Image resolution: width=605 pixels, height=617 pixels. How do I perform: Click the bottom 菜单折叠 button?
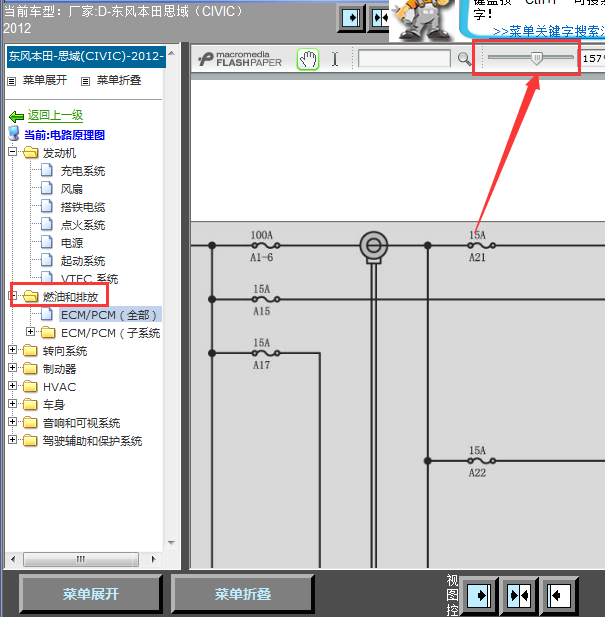243,594
